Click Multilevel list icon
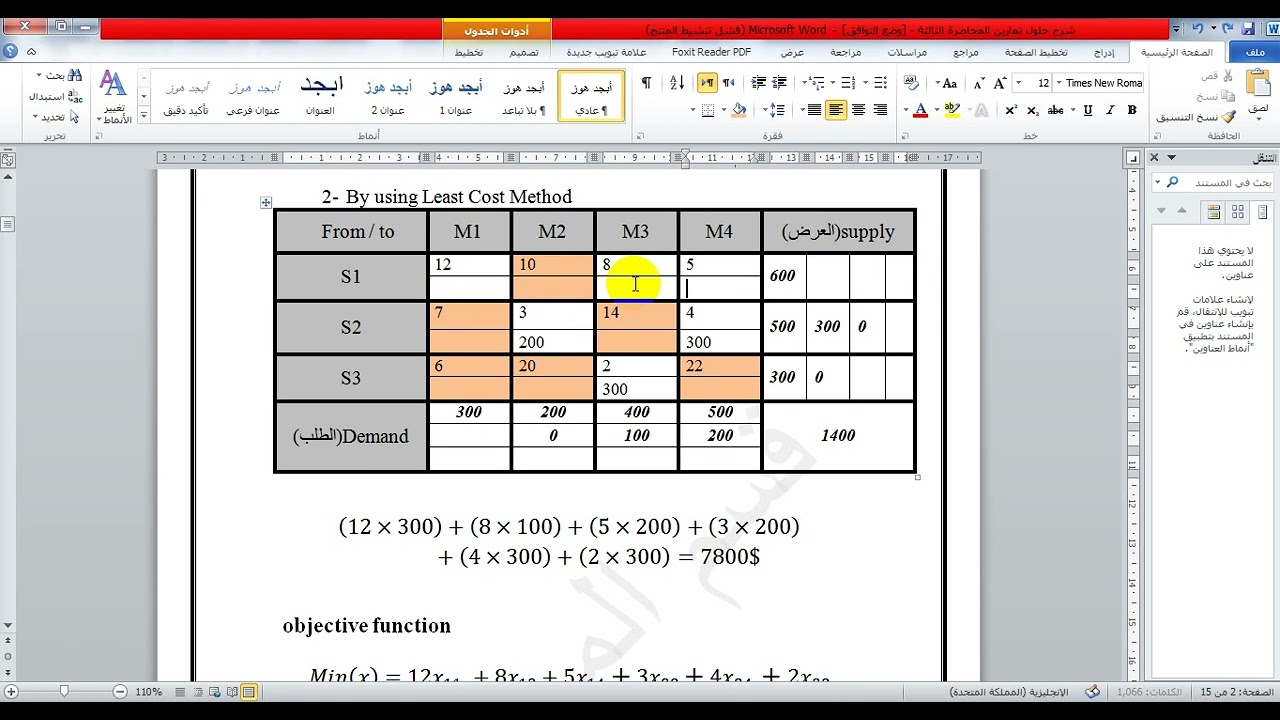 pyautogui.click(x=817, y=83)
